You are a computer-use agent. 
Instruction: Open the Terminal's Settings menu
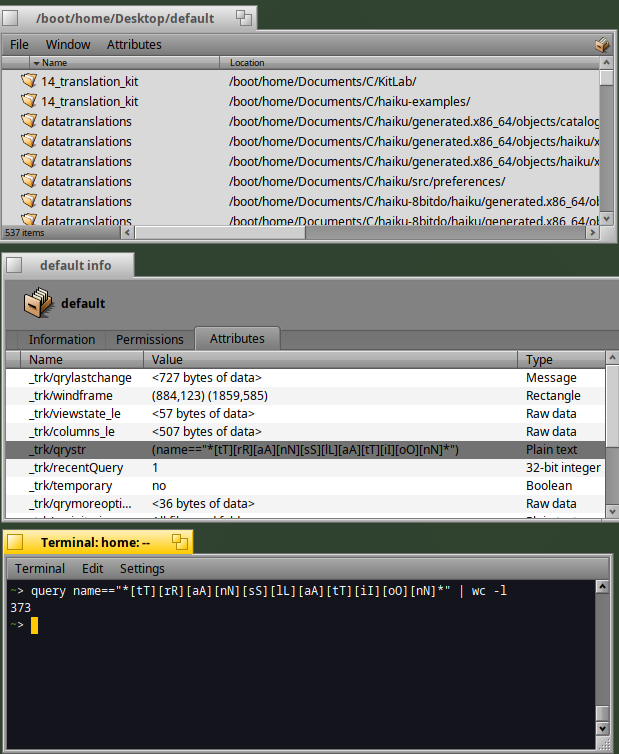(142, 568)
